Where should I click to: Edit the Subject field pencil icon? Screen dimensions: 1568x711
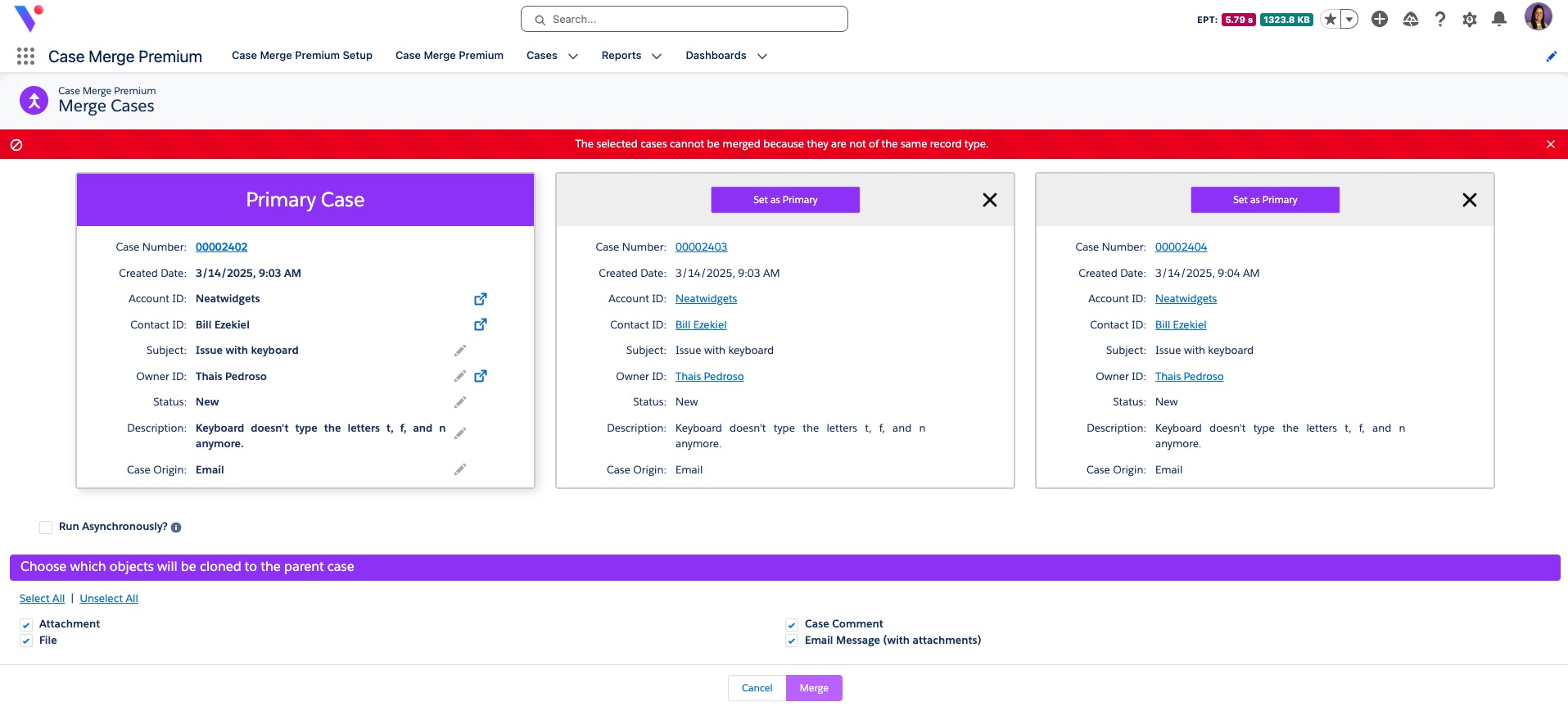point(460,351)
